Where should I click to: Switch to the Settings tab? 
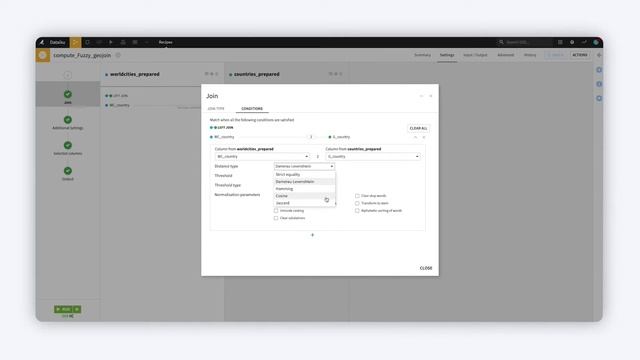(447, 55)
